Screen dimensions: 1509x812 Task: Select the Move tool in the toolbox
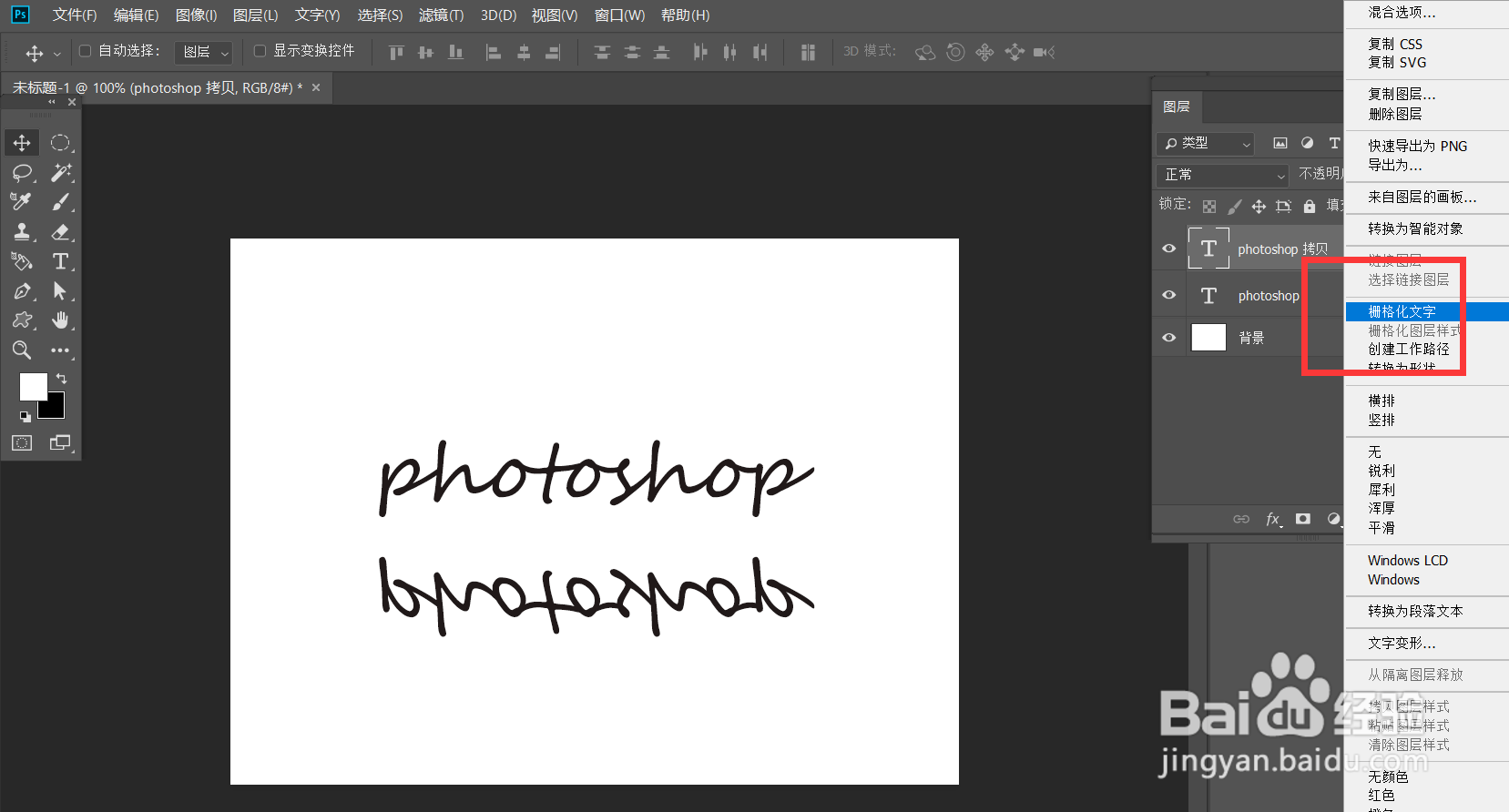click(22, 142)
